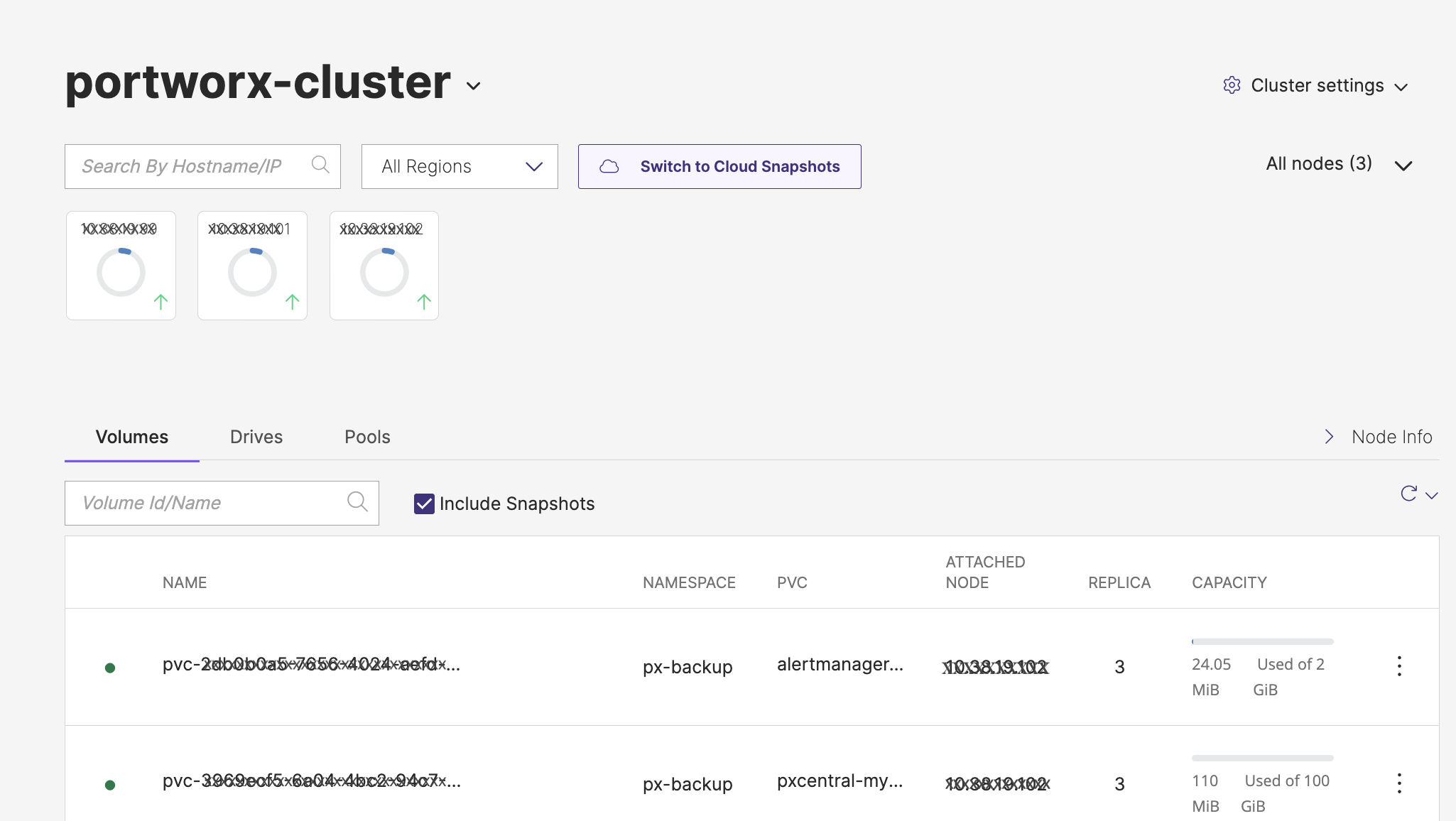The width and height of the screenshot is (1456, 821).
Task: Focus the Search By Hostname/IP field
Action: [202, 166]
